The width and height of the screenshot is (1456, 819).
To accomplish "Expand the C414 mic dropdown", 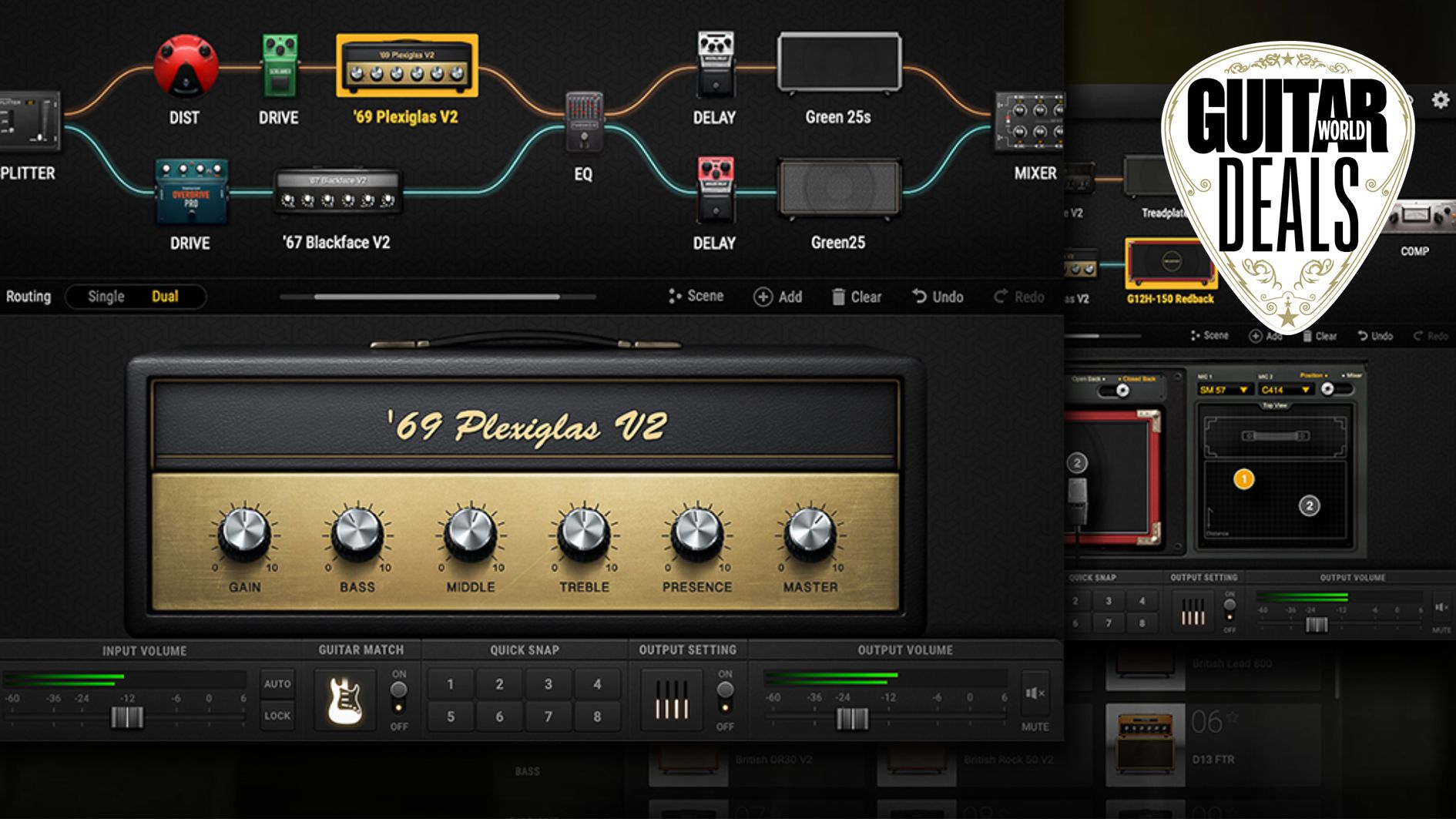I will pyautogui.click(x=1285, y=390).
